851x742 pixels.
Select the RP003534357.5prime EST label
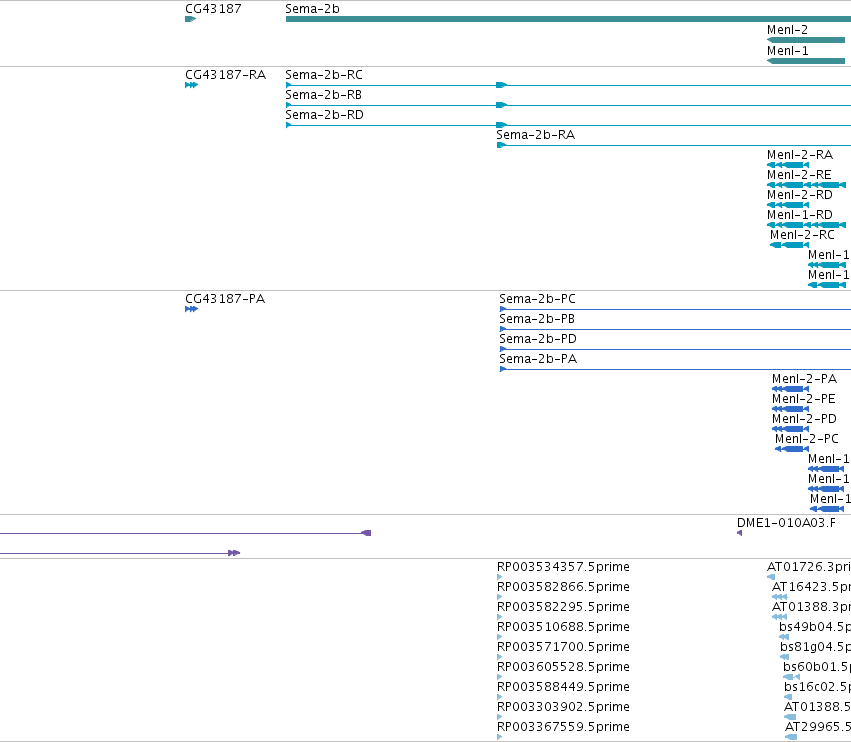(x=563, y=567)
